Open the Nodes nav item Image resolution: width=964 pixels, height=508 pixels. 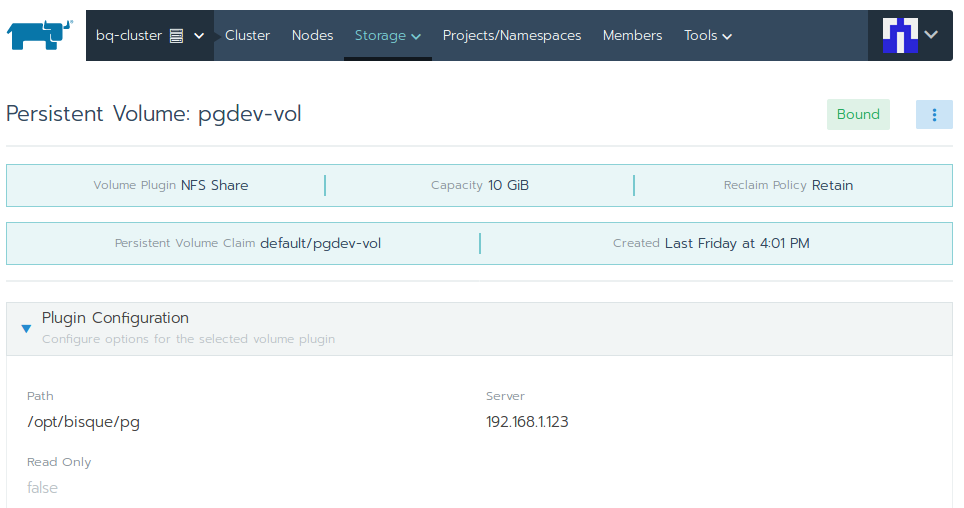[312, 35]
